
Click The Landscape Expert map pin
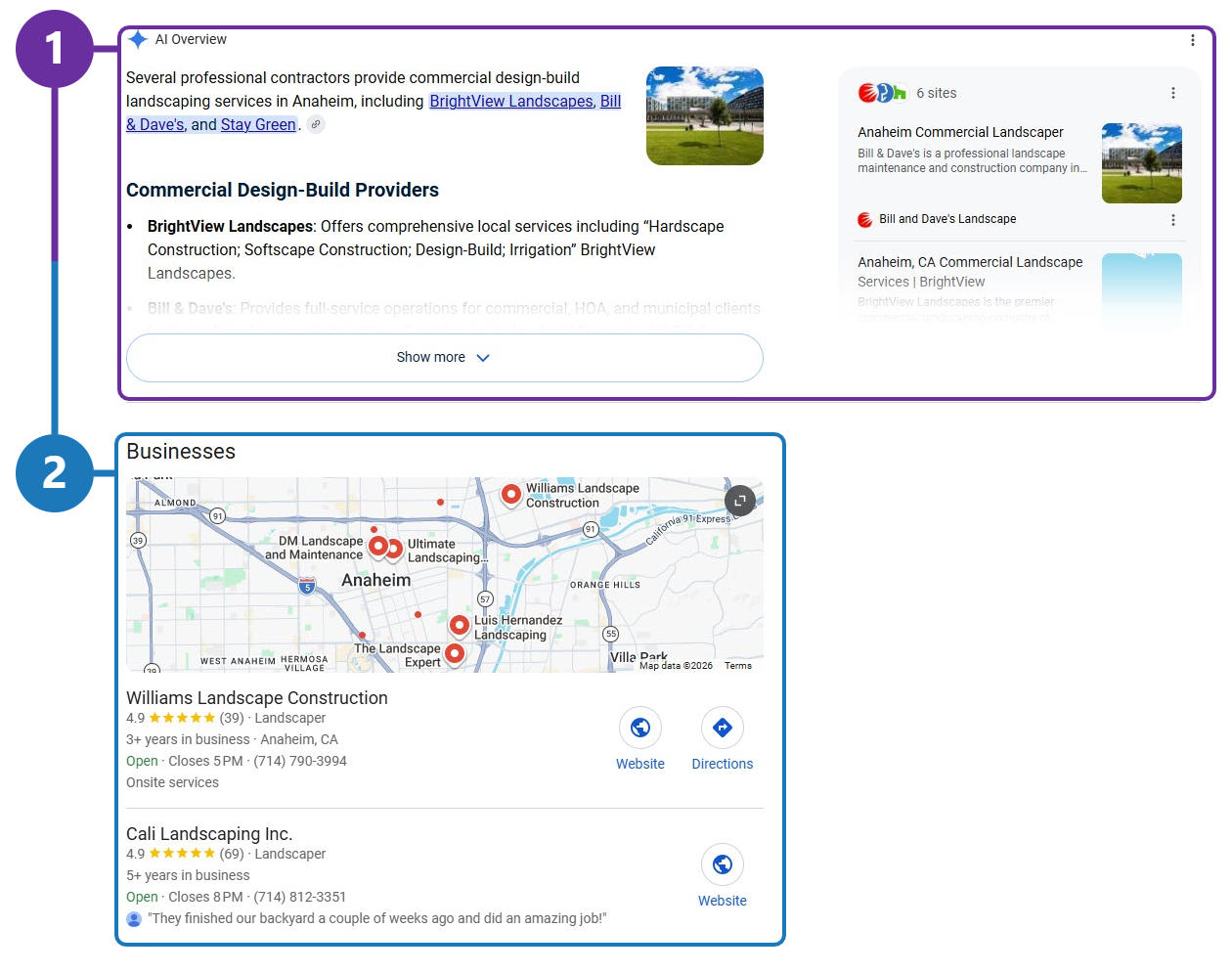click(455, 653)
